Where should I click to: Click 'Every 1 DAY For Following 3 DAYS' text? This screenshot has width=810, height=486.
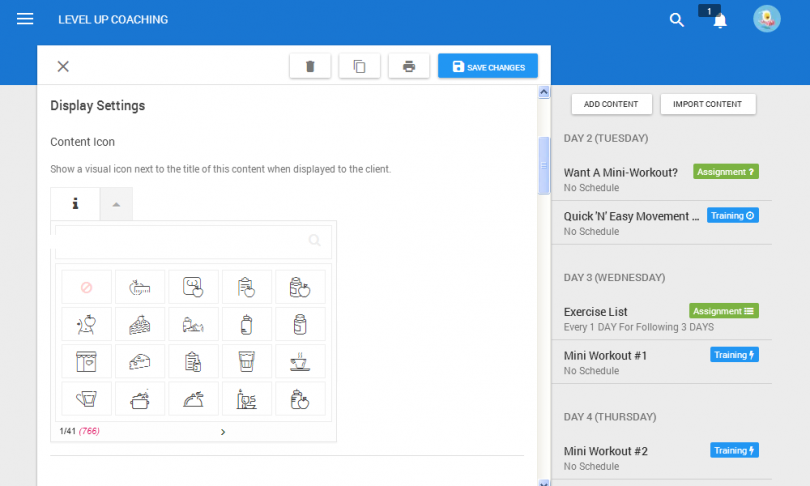click(638, 327)
